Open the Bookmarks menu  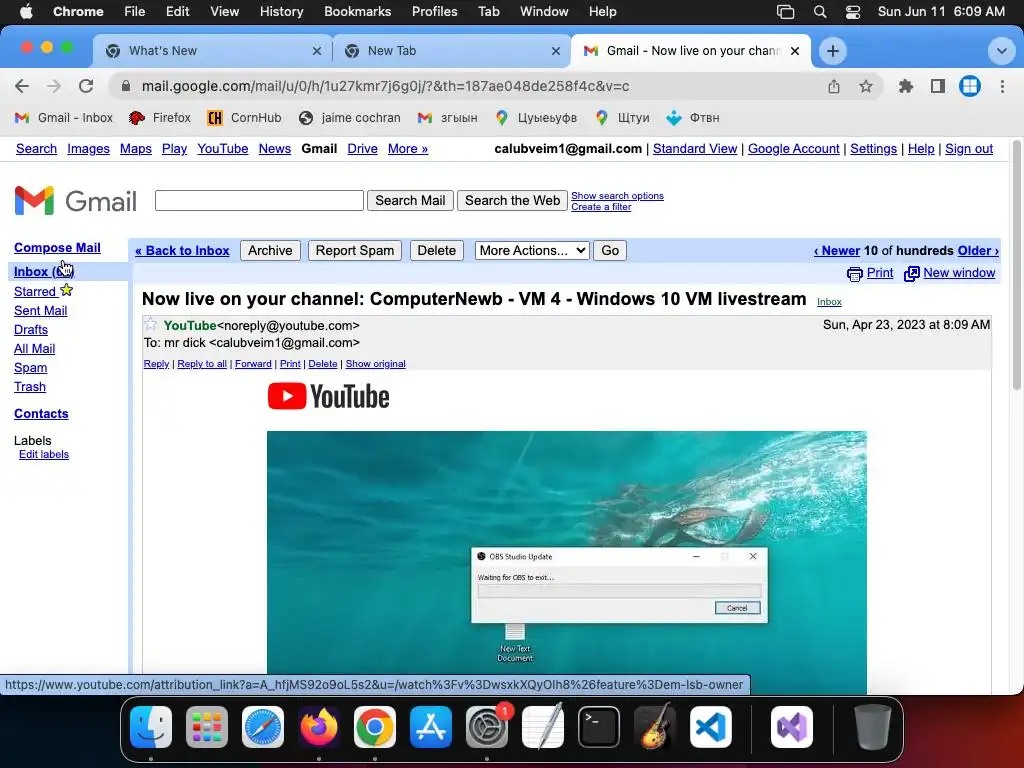pyautogui.click(x=358, y=12)
